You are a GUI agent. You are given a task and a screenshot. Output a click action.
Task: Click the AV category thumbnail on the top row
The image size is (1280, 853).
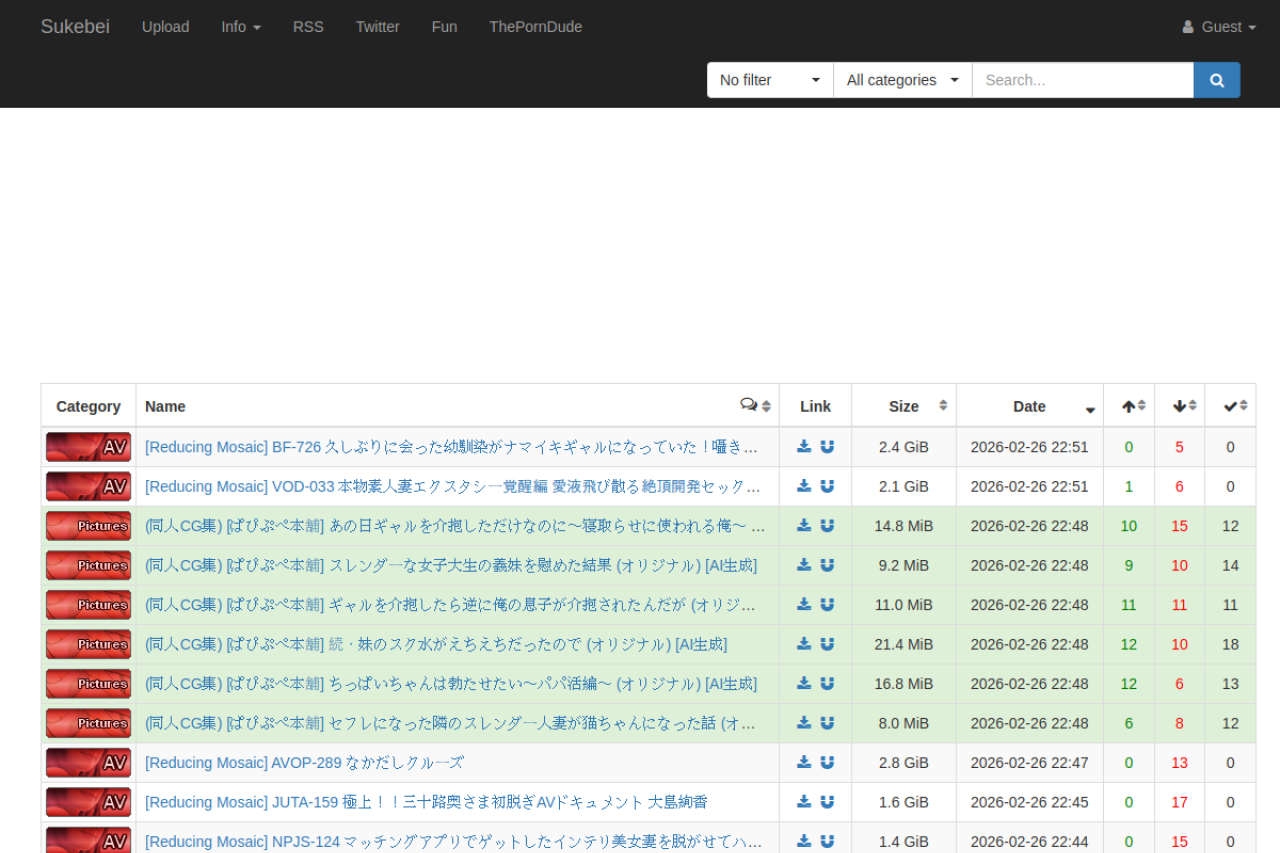click(88, 447)
